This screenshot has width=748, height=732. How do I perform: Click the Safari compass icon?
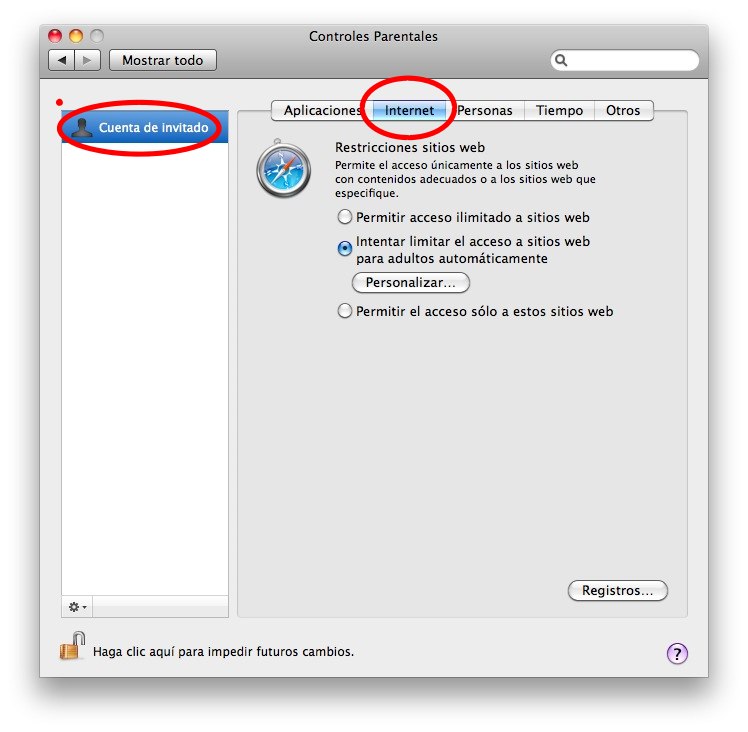[x=283, y=169]
